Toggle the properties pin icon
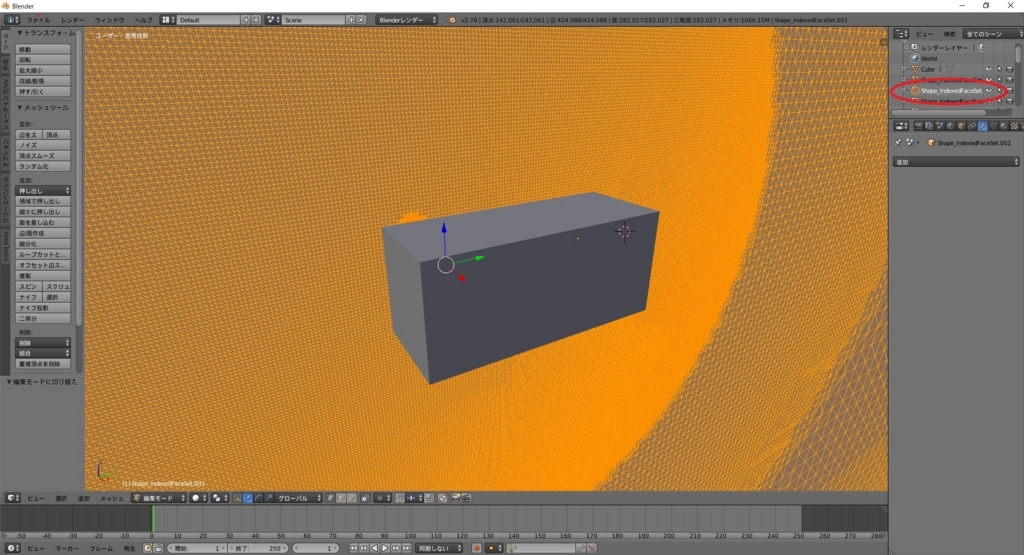 pyautogui.click(x=898, y=143)
